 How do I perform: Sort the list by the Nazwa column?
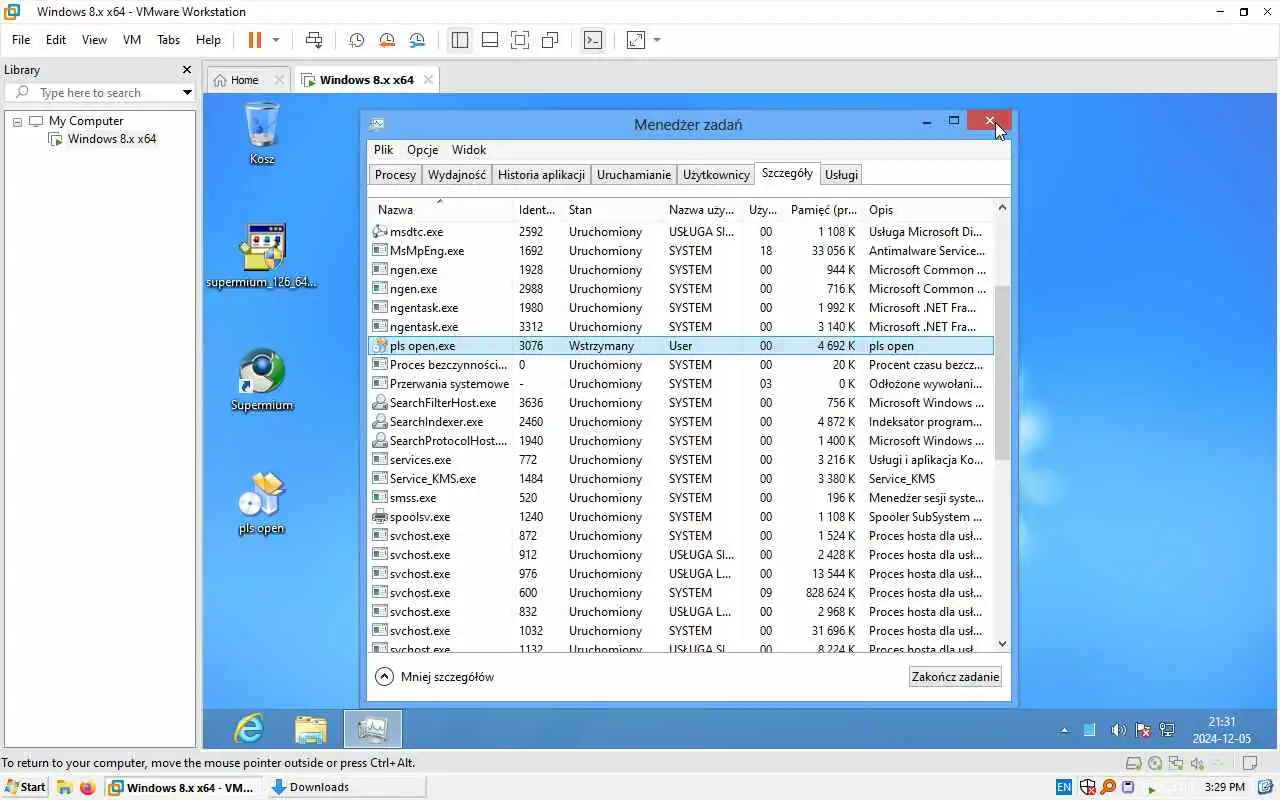coord(439,209)
